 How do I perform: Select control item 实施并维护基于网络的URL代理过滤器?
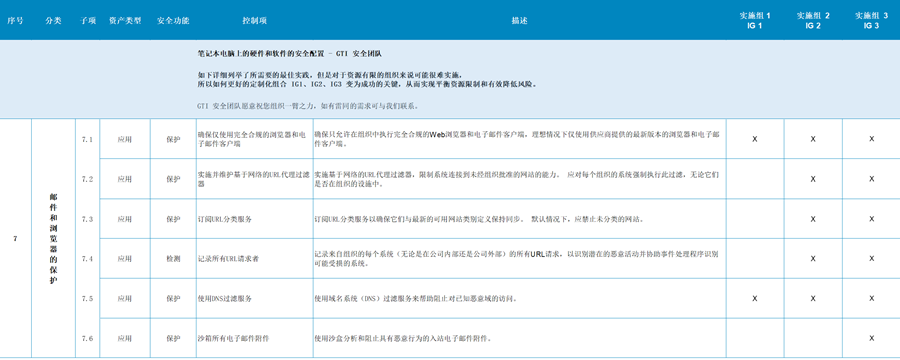[x=254, y=179]
